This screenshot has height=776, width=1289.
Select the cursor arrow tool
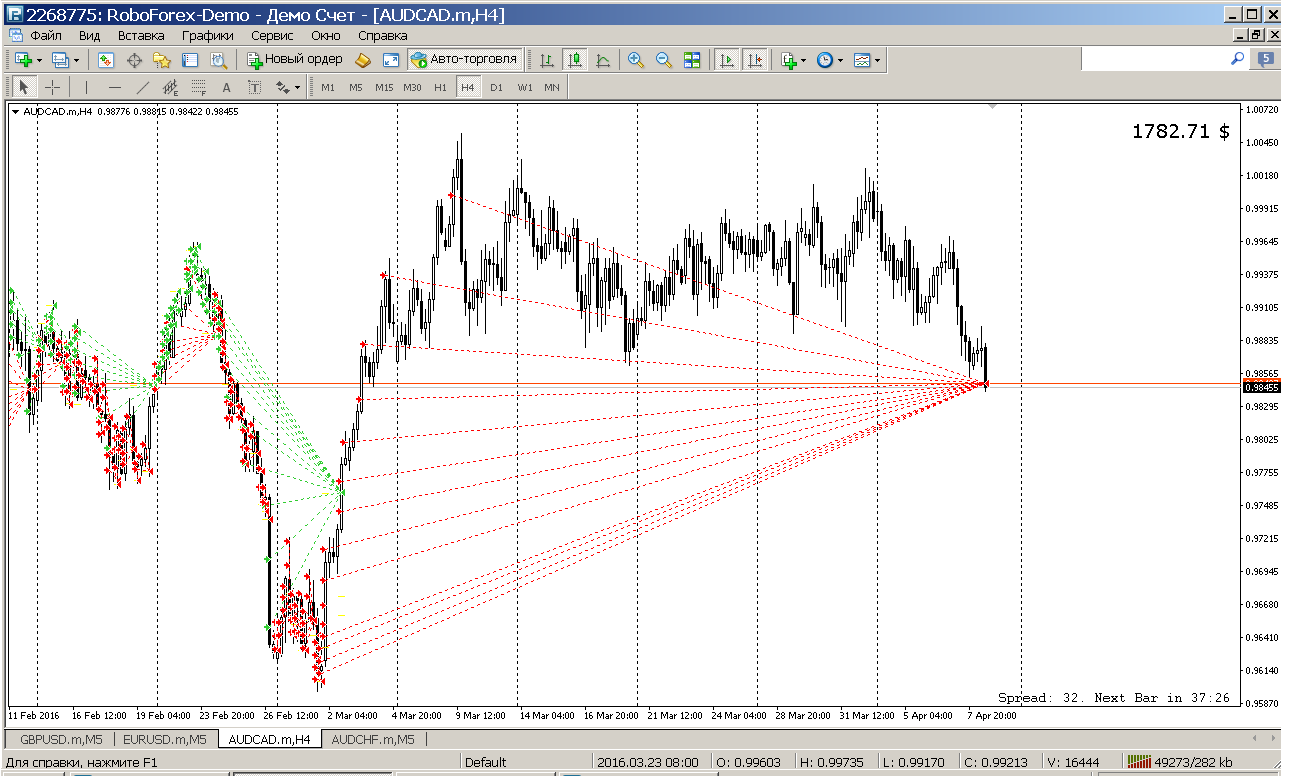(x=24, y=87)
